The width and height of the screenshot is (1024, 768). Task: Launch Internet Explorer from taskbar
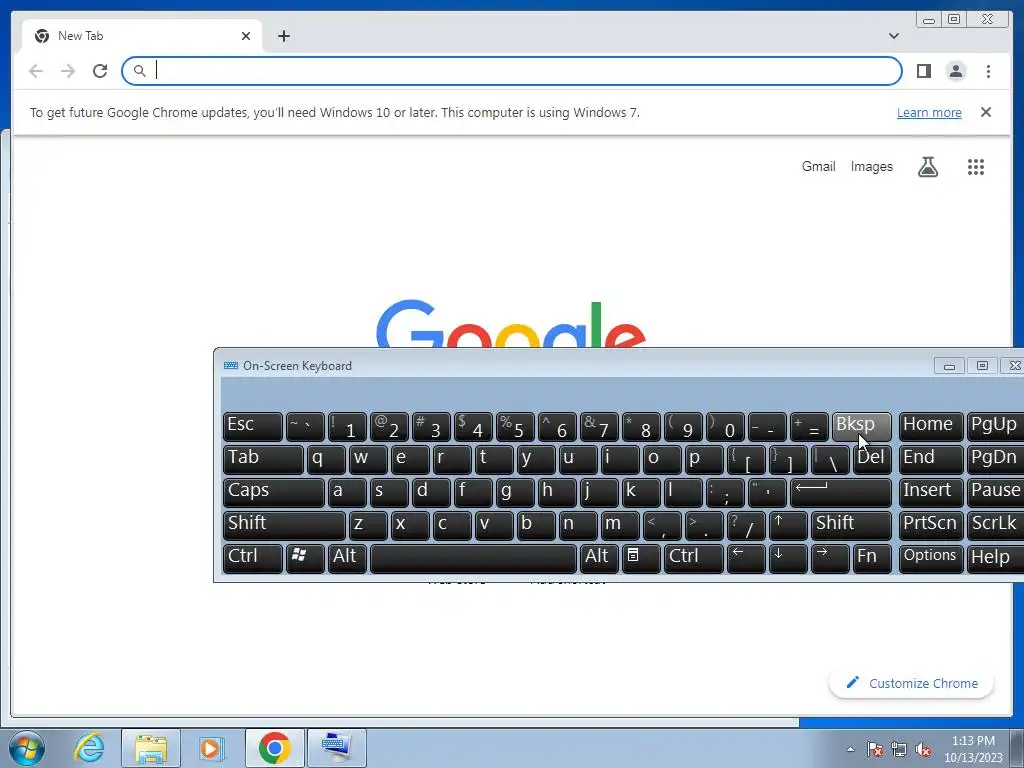(89, 748)
